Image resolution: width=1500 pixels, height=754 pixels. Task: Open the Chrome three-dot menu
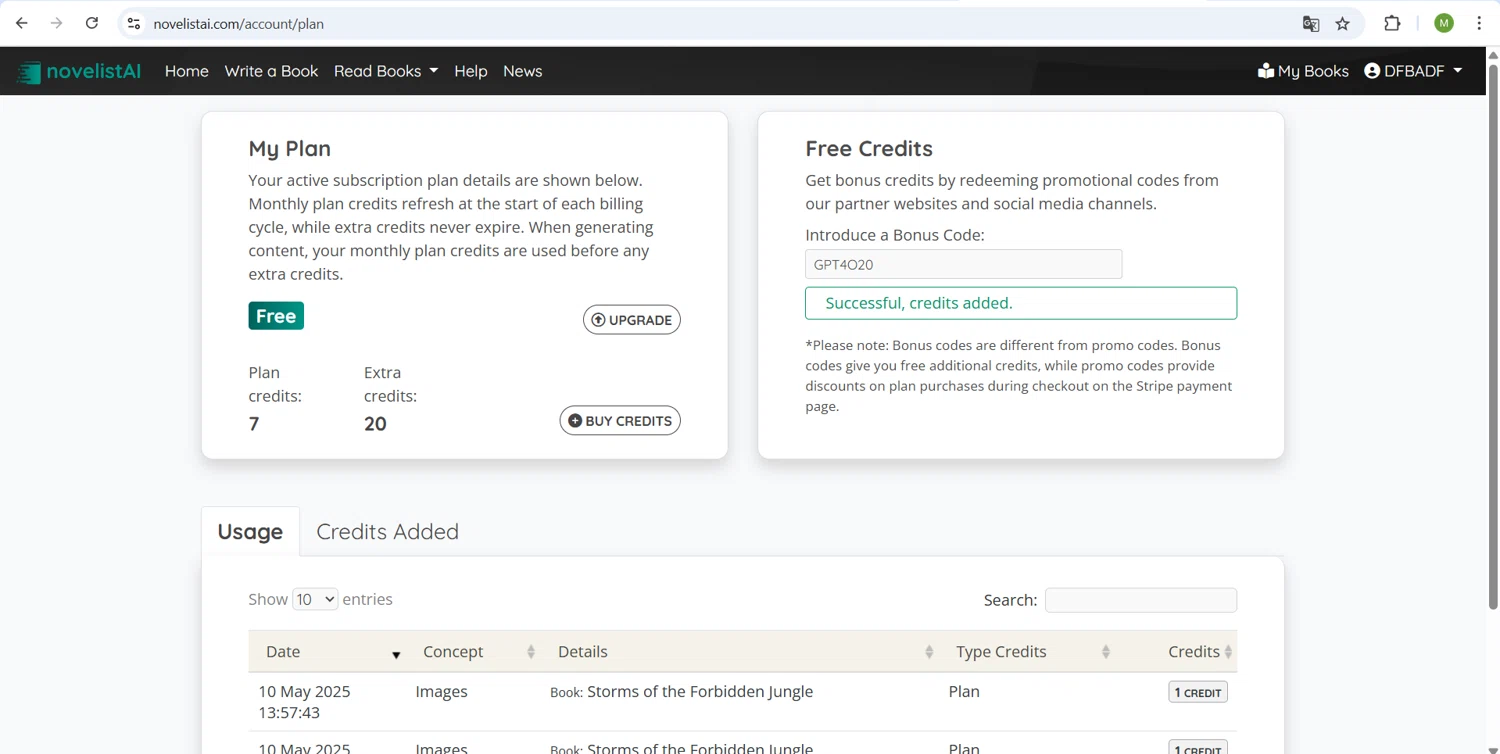point(1479,23)
